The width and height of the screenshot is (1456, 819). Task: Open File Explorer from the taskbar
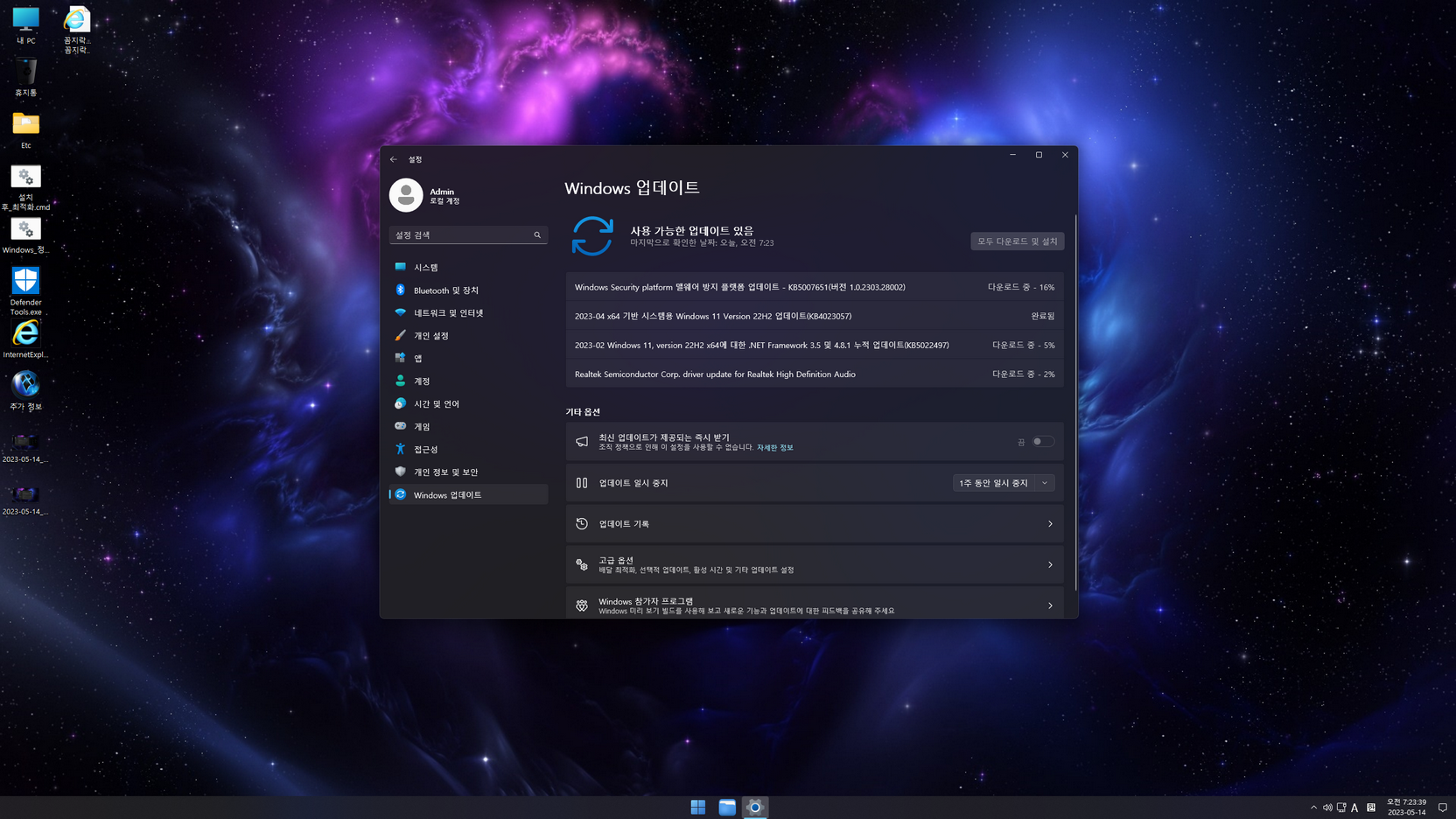pyautogui.click(x=727, y=808)
